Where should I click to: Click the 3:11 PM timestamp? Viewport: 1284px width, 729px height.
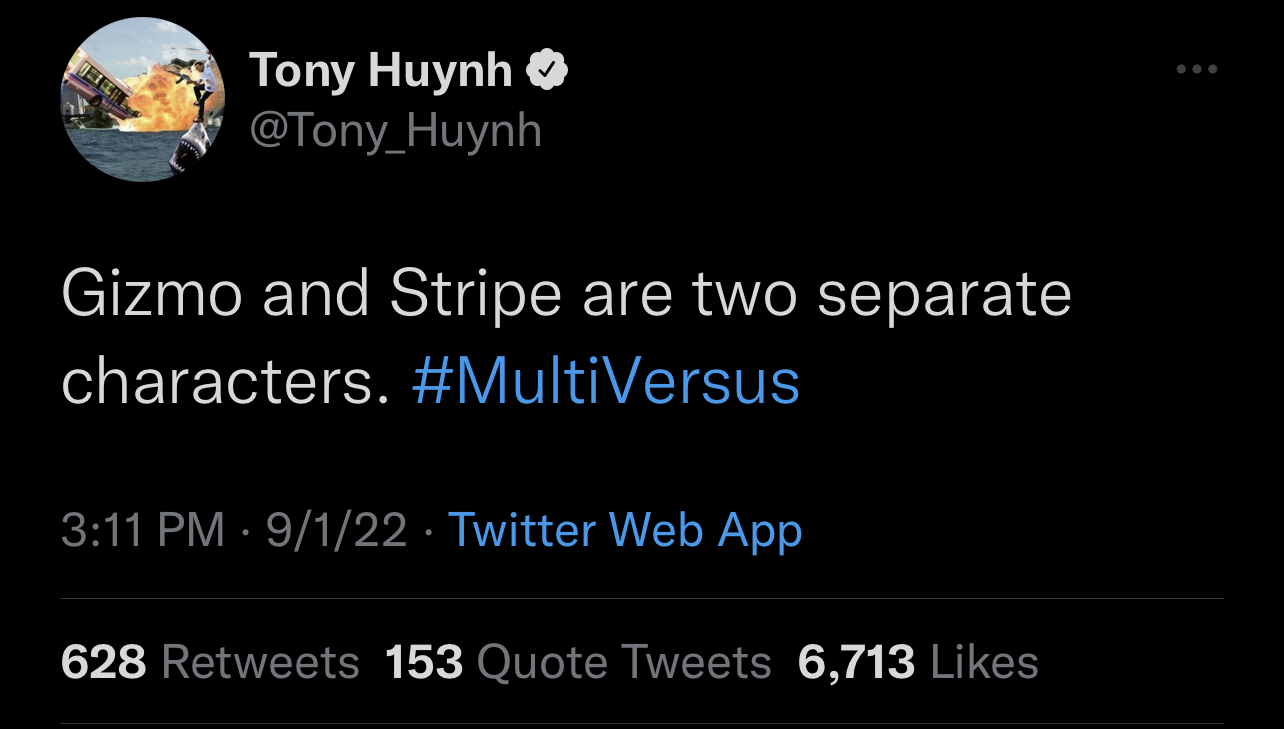pyautogui.click(x=143, y=530)
